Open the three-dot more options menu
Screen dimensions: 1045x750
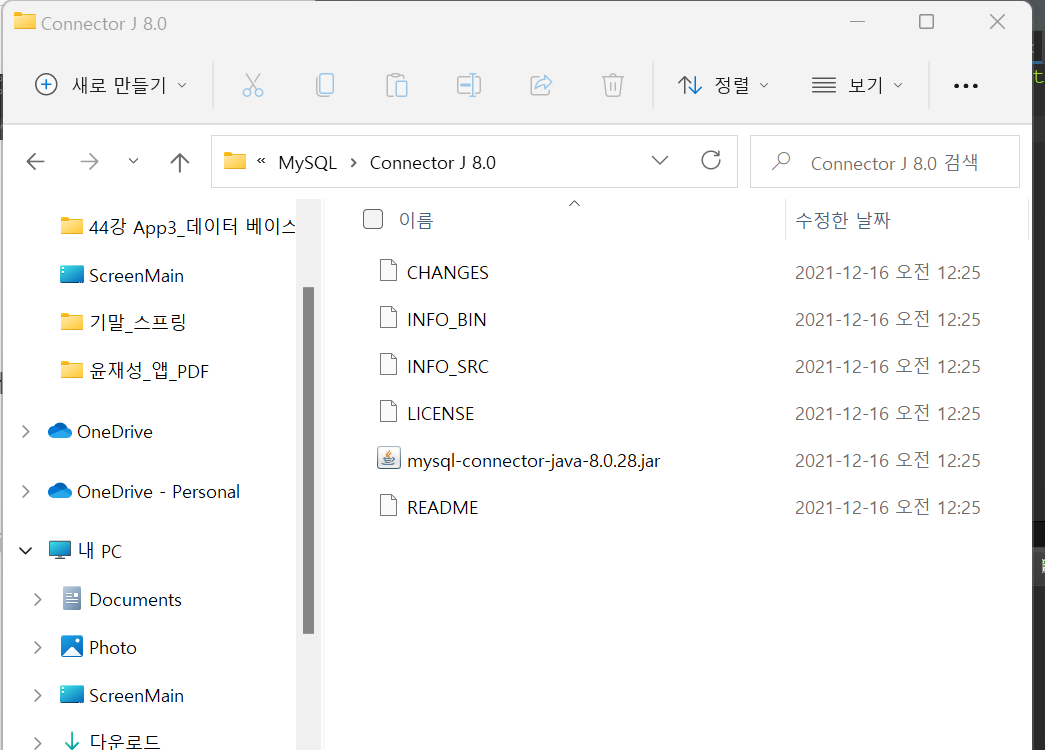click(x=966, y=85)
